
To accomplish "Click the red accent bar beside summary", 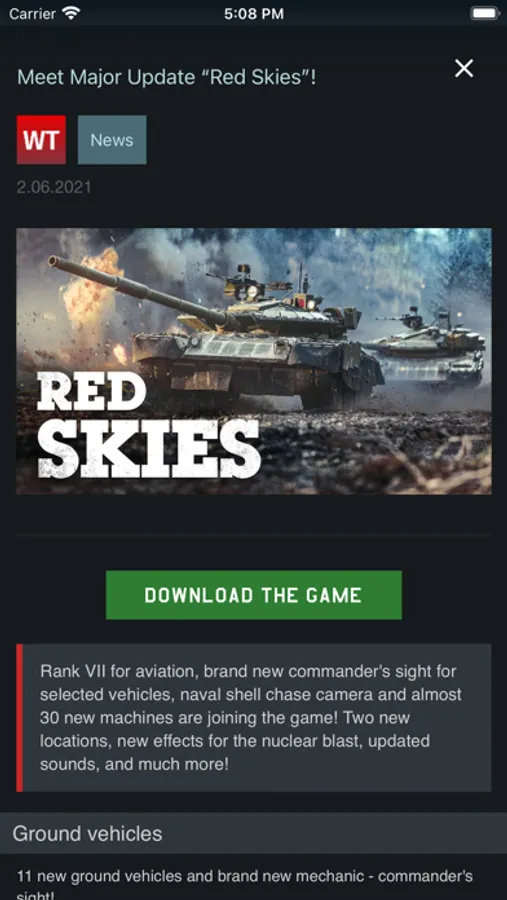I will 20,717.
